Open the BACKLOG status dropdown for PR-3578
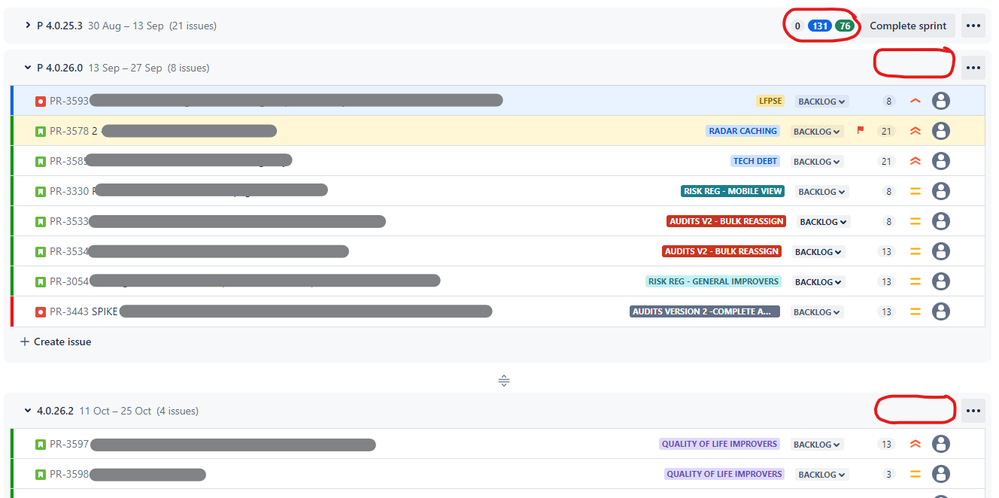Screen dimensions: 999x498 click(x=817, y=131)
